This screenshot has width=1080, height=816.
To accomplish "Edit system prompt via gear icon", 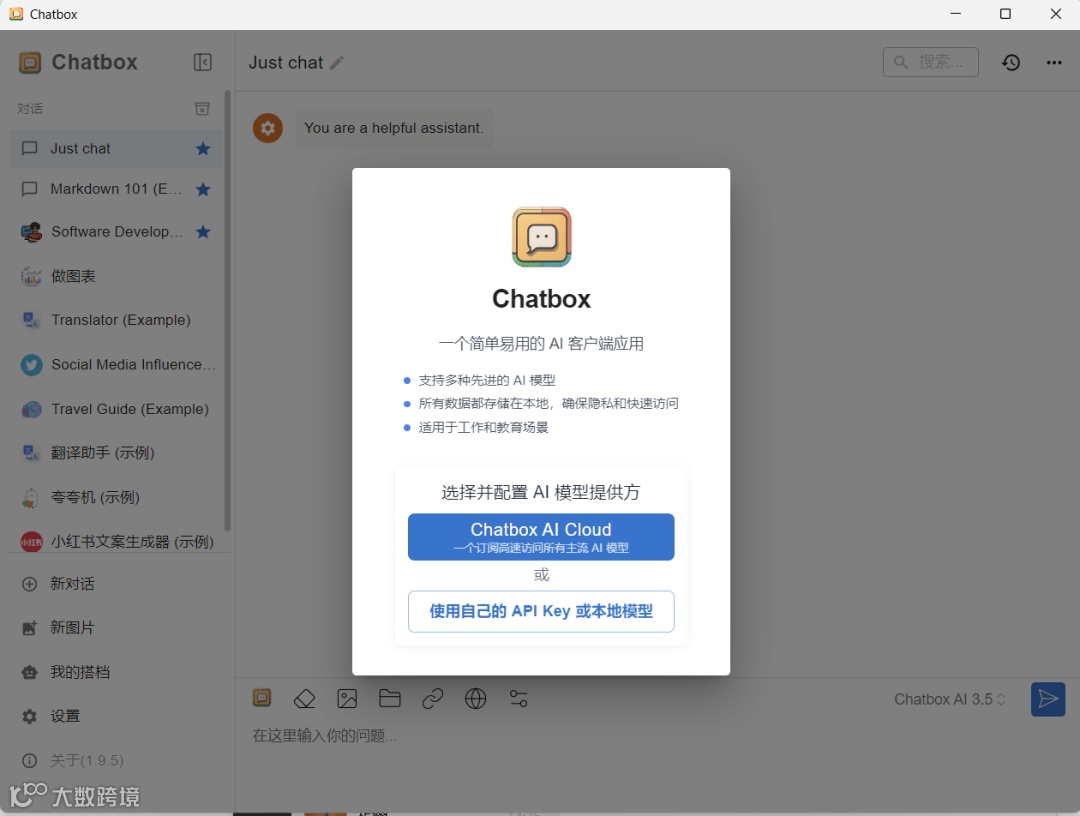I will (x=267, y=128).
